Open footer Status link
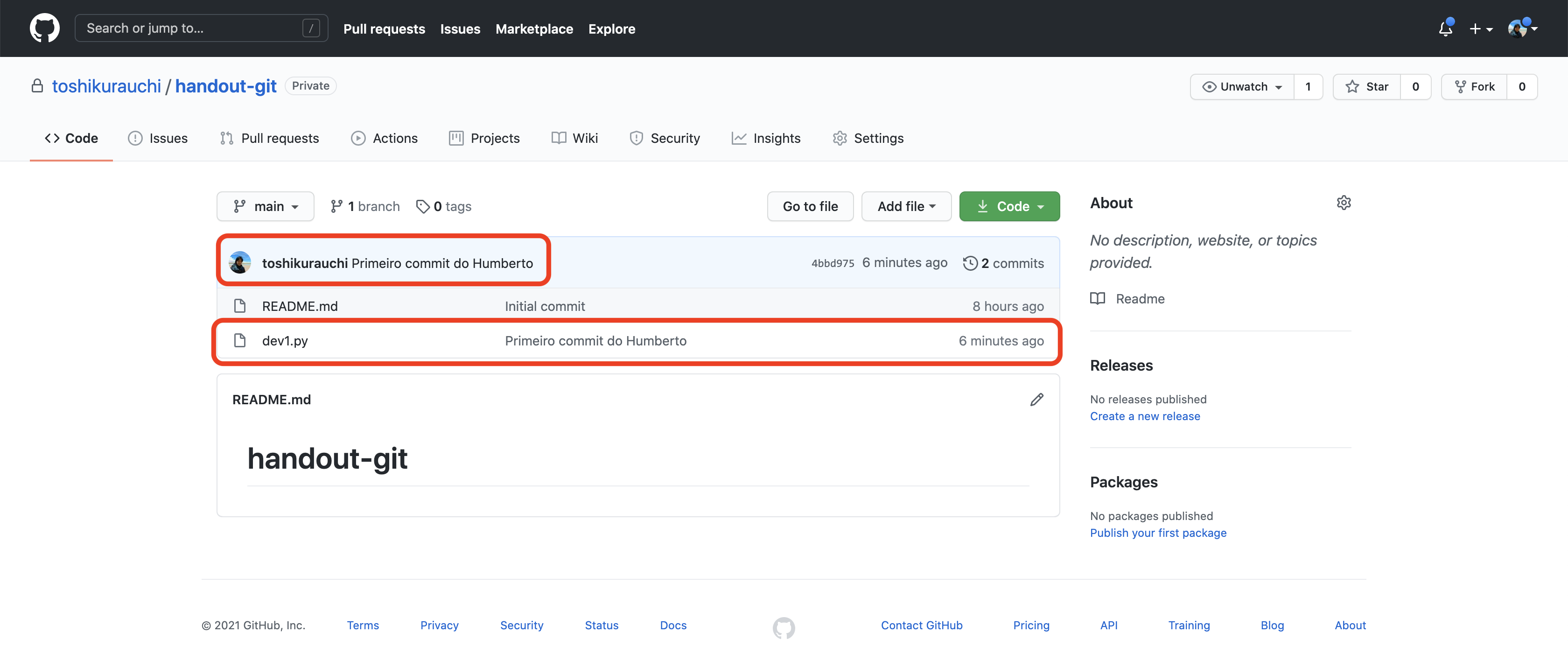The image size is (1568, 661). point(602,625)
